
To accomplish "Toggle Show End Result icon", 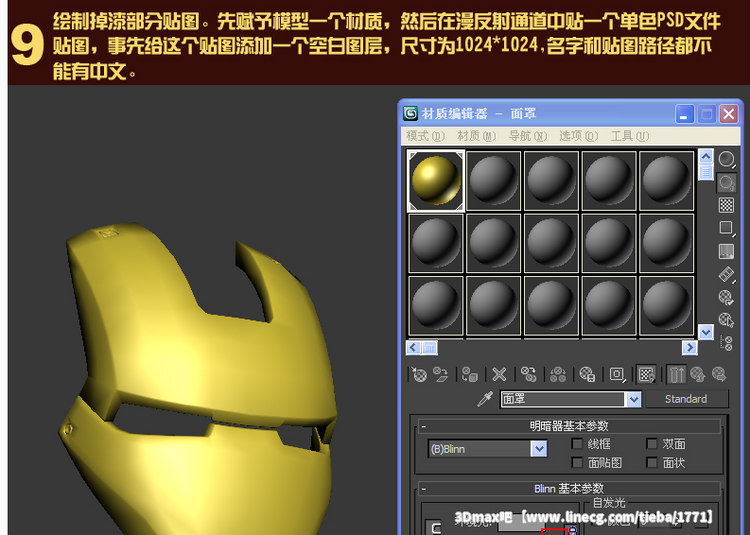I will click(676, 374).
